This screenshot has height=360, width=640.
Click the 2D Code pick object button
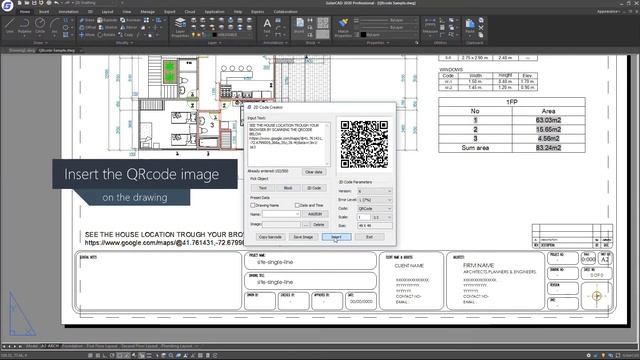(314, 188)
